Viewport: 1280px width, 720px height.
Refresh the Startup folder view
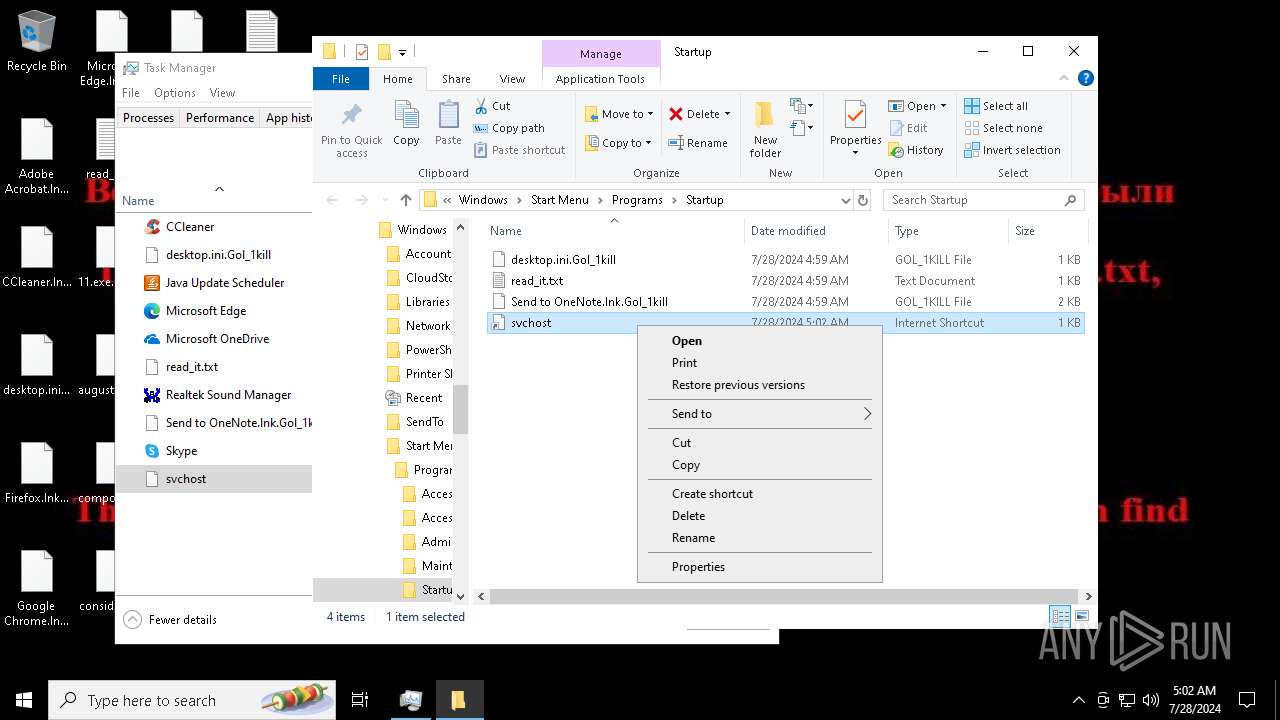[864, 200]
